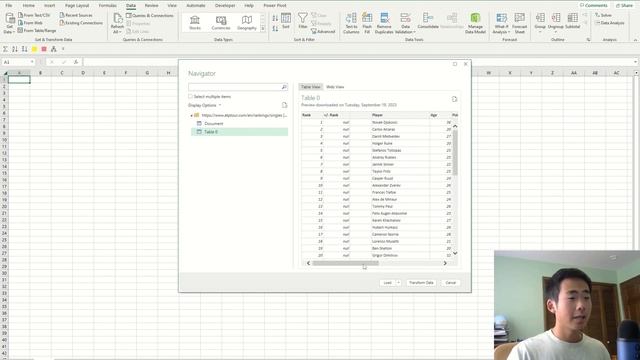Click Forecast Sheet

pyautogui.click(x=520, y=23)
